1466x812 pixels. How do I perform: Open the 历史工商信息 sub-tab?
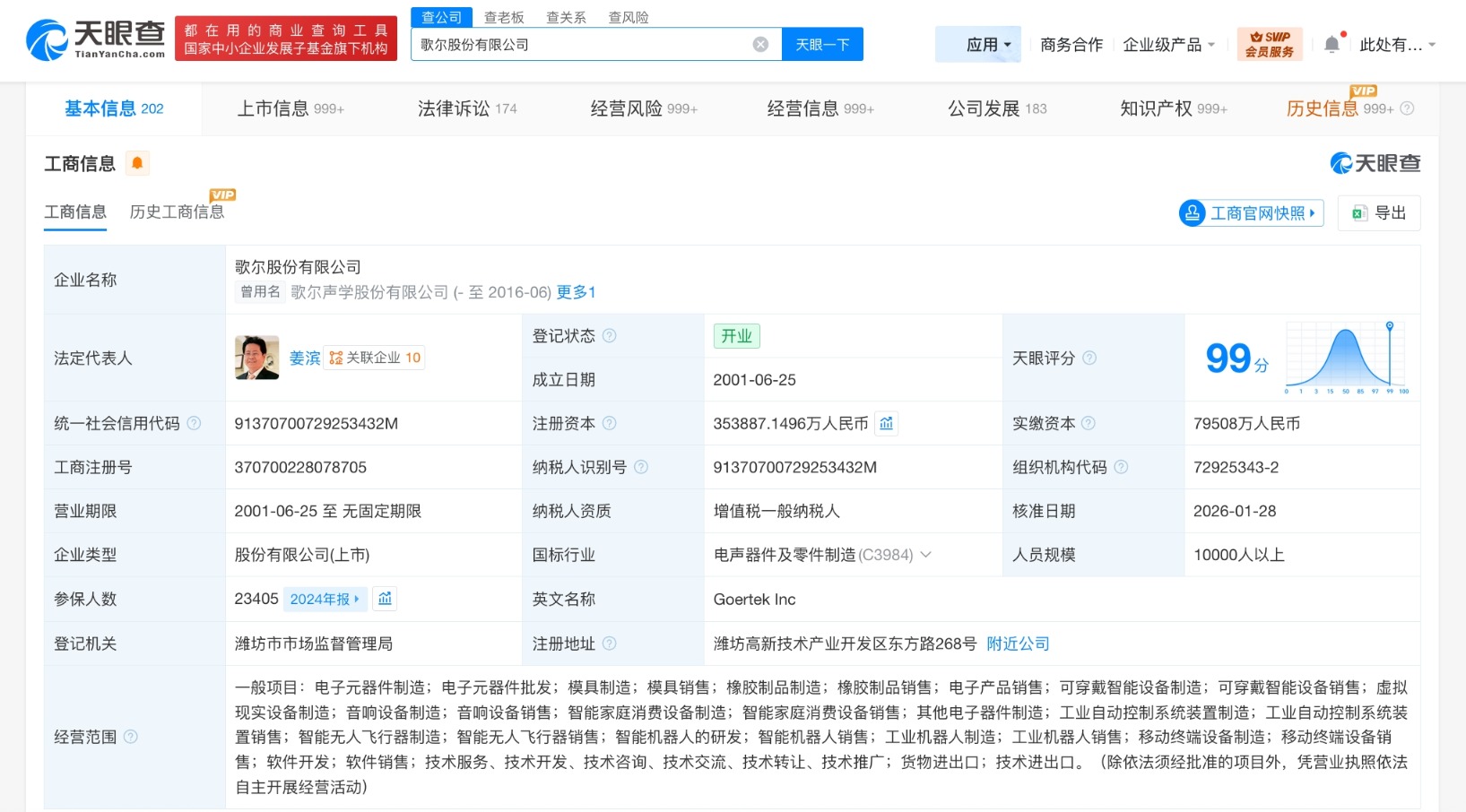pyautogui.click(x=177, y=212)
